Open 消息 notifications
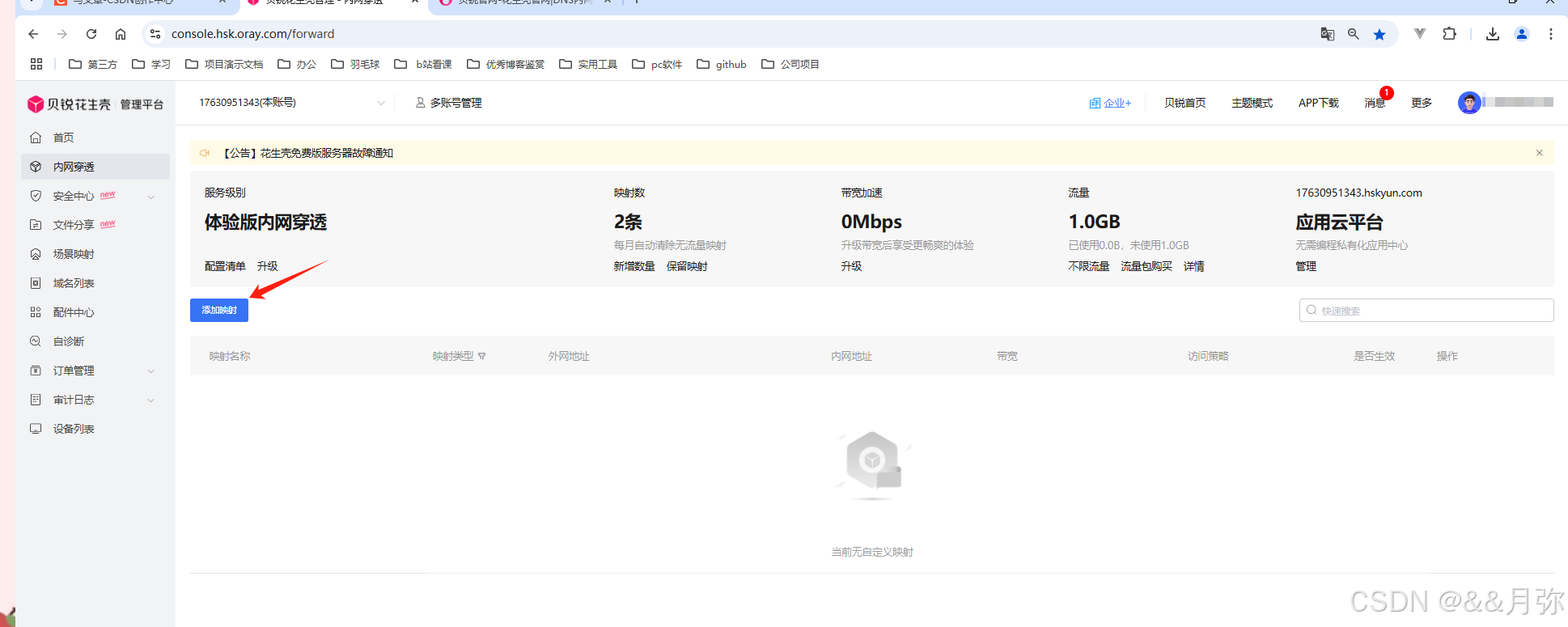 [1375, 103]
